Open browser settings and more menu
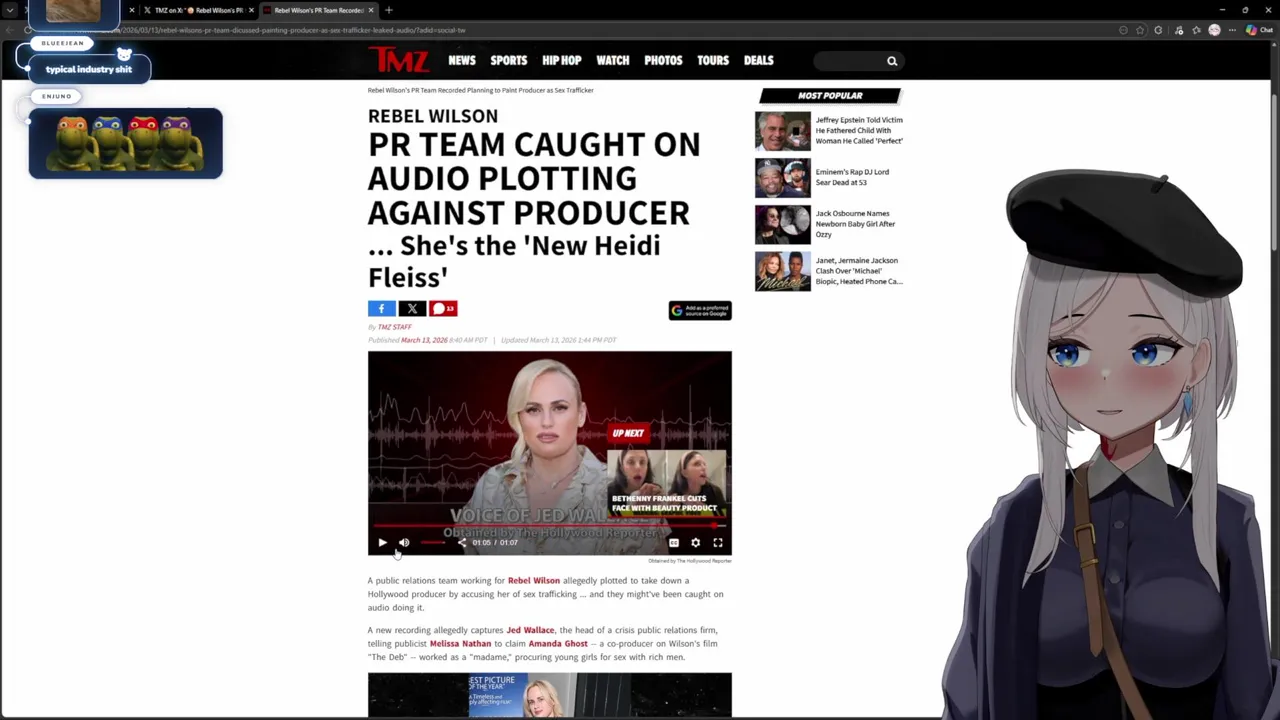The width and height of the screenshot is (1280, 720). (1232, 30)
